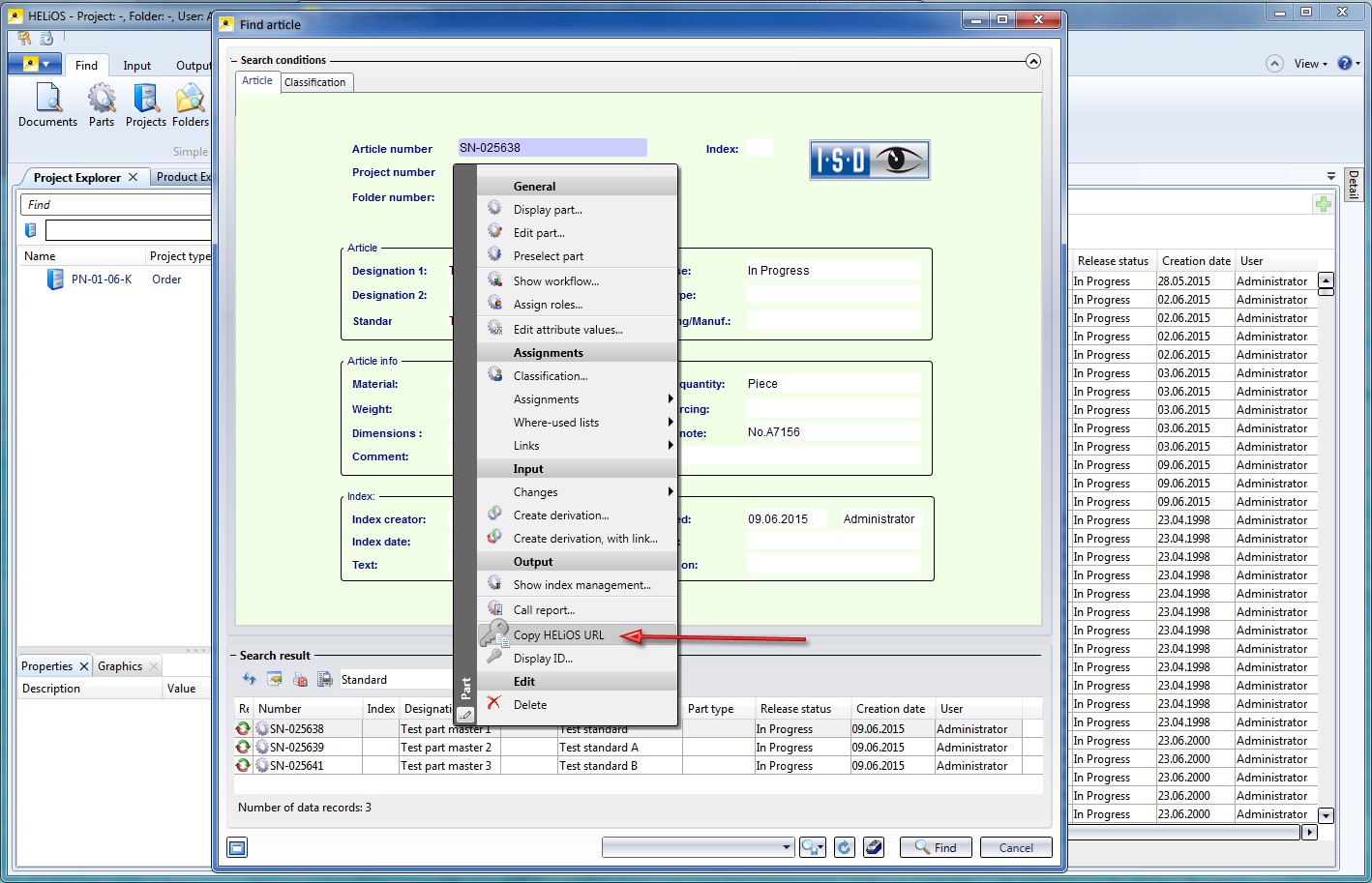The width and height of the screenshot is (1372, 883).
Task: Choose Edit part... from context menu
Action: pos(539,233)
